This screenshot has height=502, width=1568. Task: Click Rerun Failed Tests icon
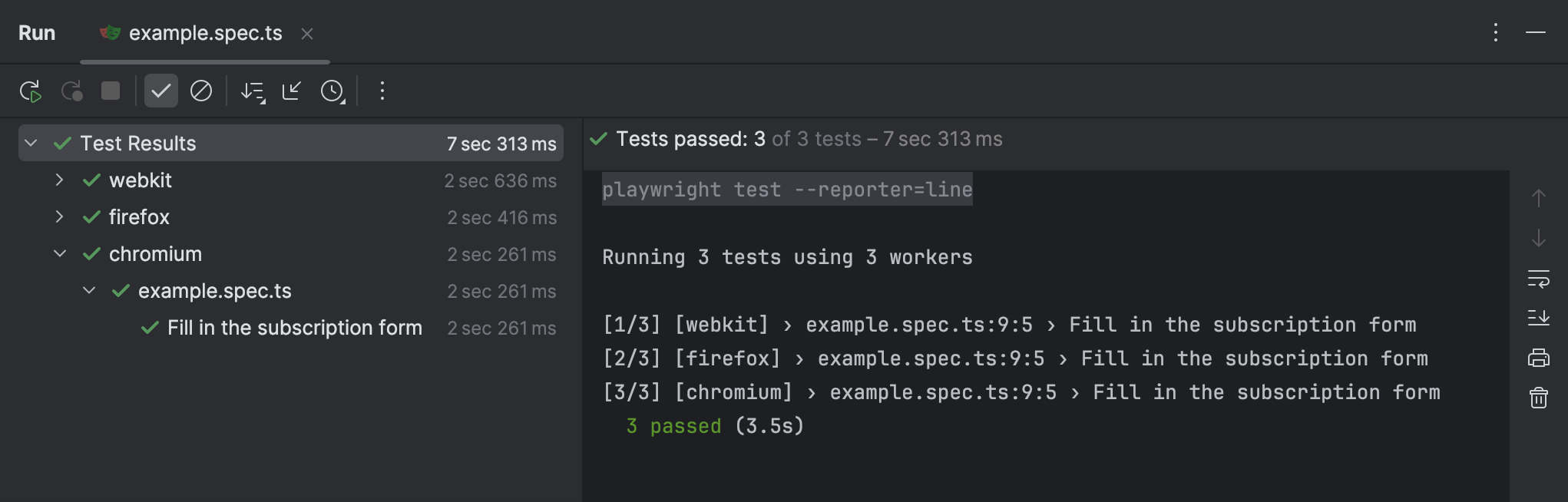tap(72, 91)
